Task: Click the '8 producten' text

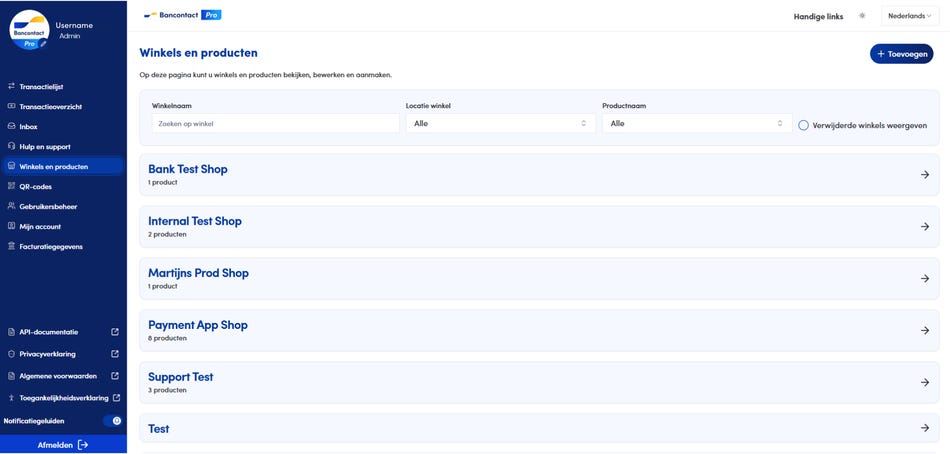Action: (x=167, y=338)
